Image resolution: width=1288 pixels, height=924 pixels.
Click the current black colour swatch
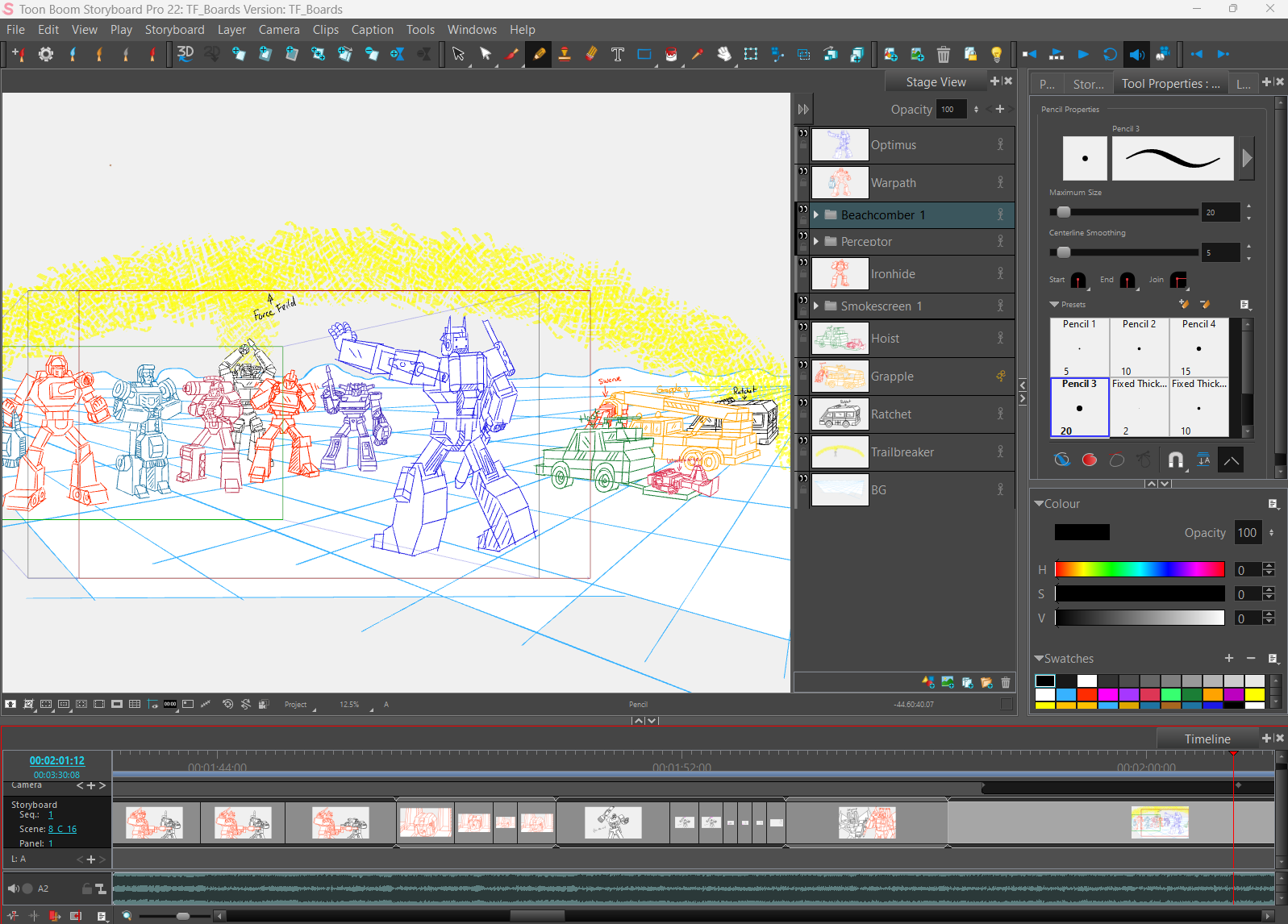(x=1082, y=532)
